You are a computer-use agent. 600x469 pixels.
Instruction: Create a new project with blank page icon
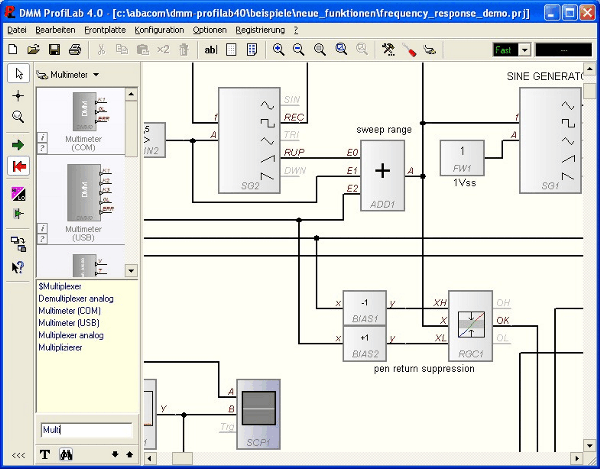click(x=13, y=49)
